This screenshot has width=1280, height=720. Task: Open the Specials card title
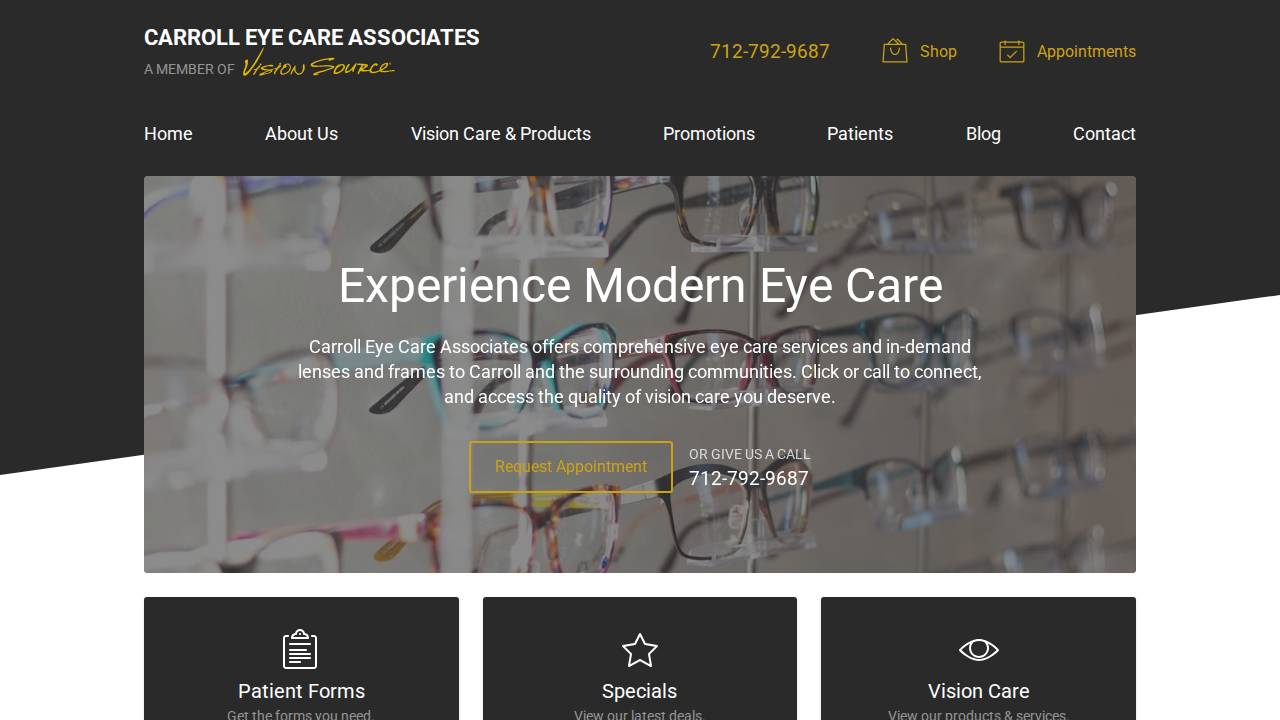tap(640, 691)
